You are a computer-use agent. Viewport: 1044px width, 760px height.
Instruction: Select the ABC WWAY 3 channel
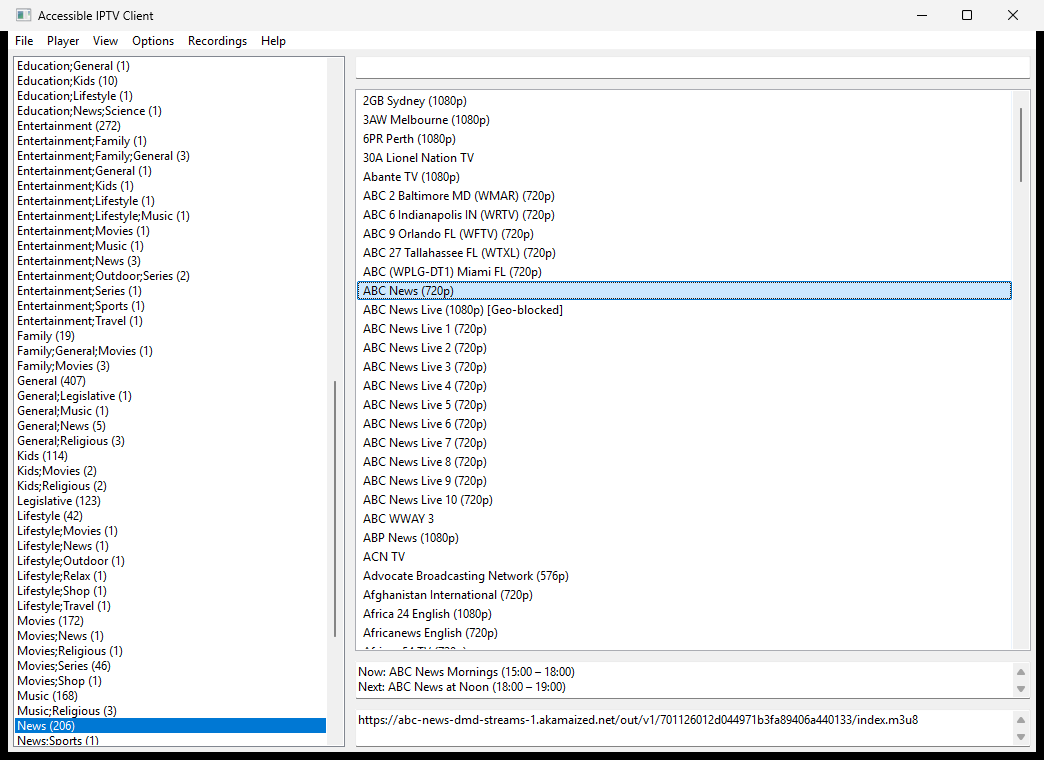pyautogui.click(x=684, y=518)
